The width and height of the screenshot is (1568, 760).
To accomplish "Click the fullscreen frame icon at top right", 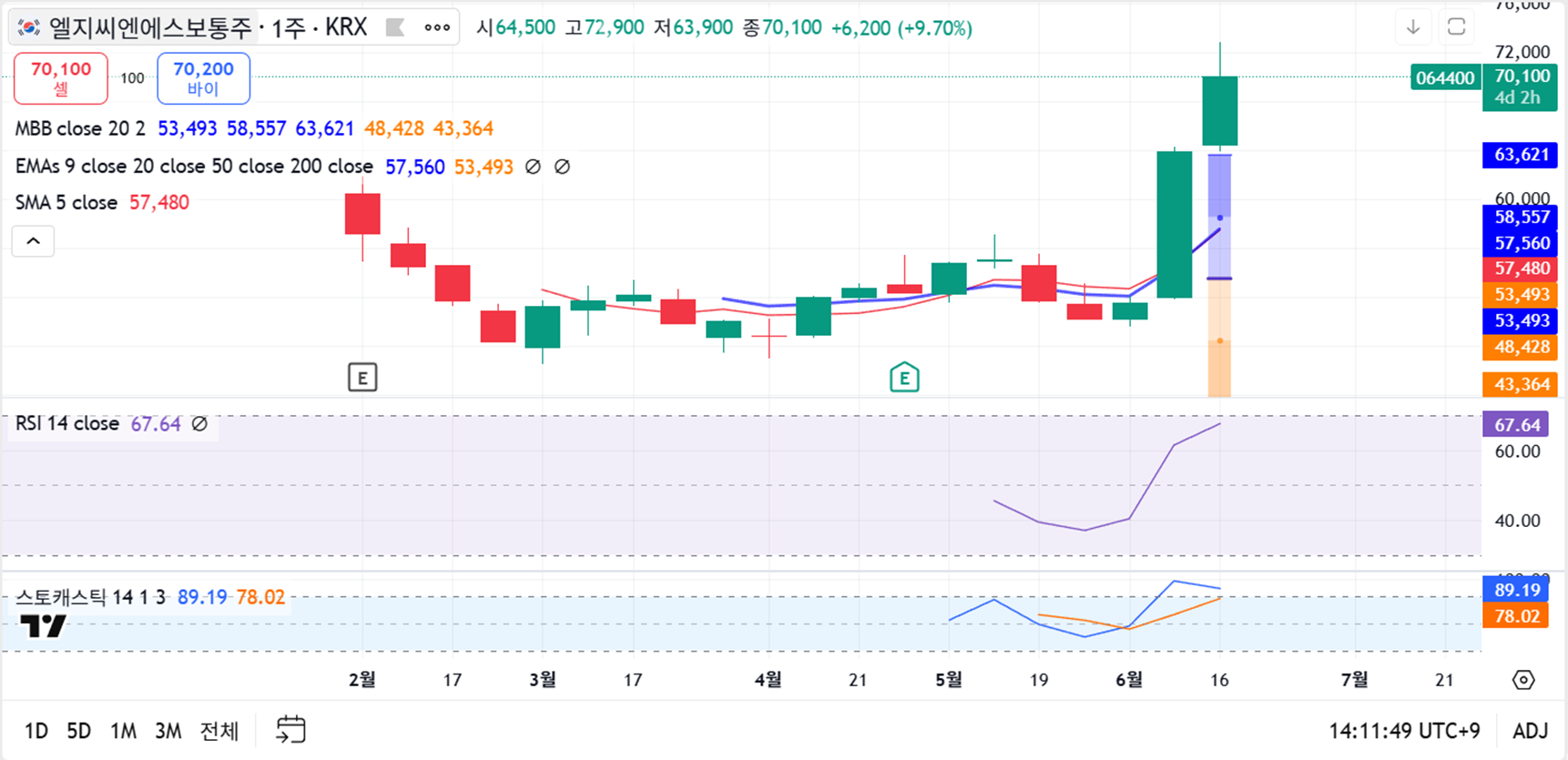I will pyautogui.click(x=1457, y=27).
